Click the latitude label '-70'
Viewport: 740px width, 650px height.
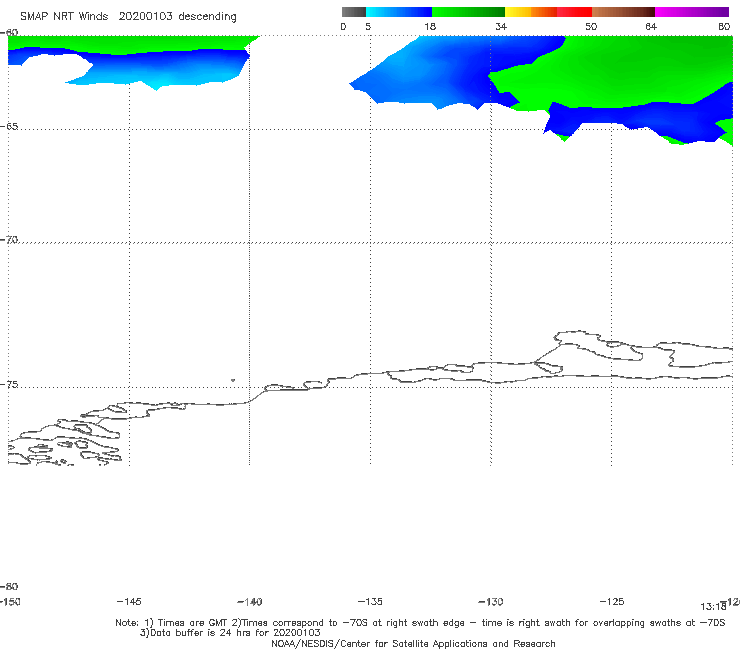(9, 240)
